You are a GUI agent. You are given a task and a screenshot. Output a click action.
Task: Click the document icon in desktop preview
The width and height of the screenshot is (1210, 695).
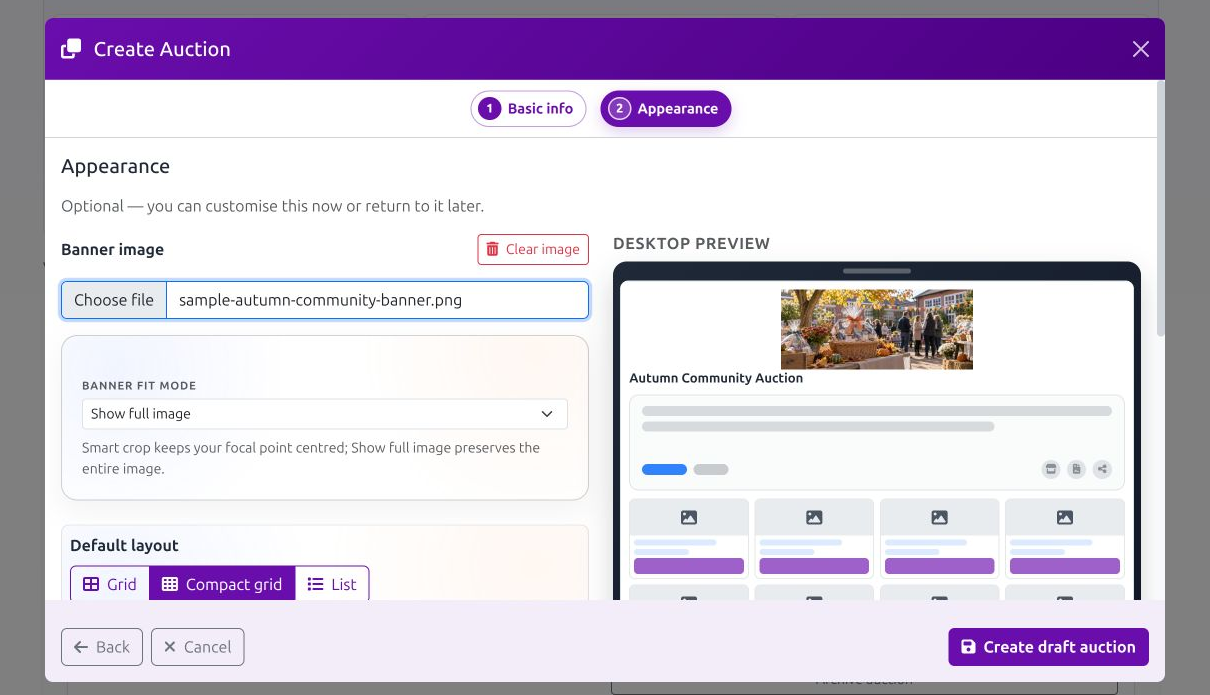click(1076, 469)
